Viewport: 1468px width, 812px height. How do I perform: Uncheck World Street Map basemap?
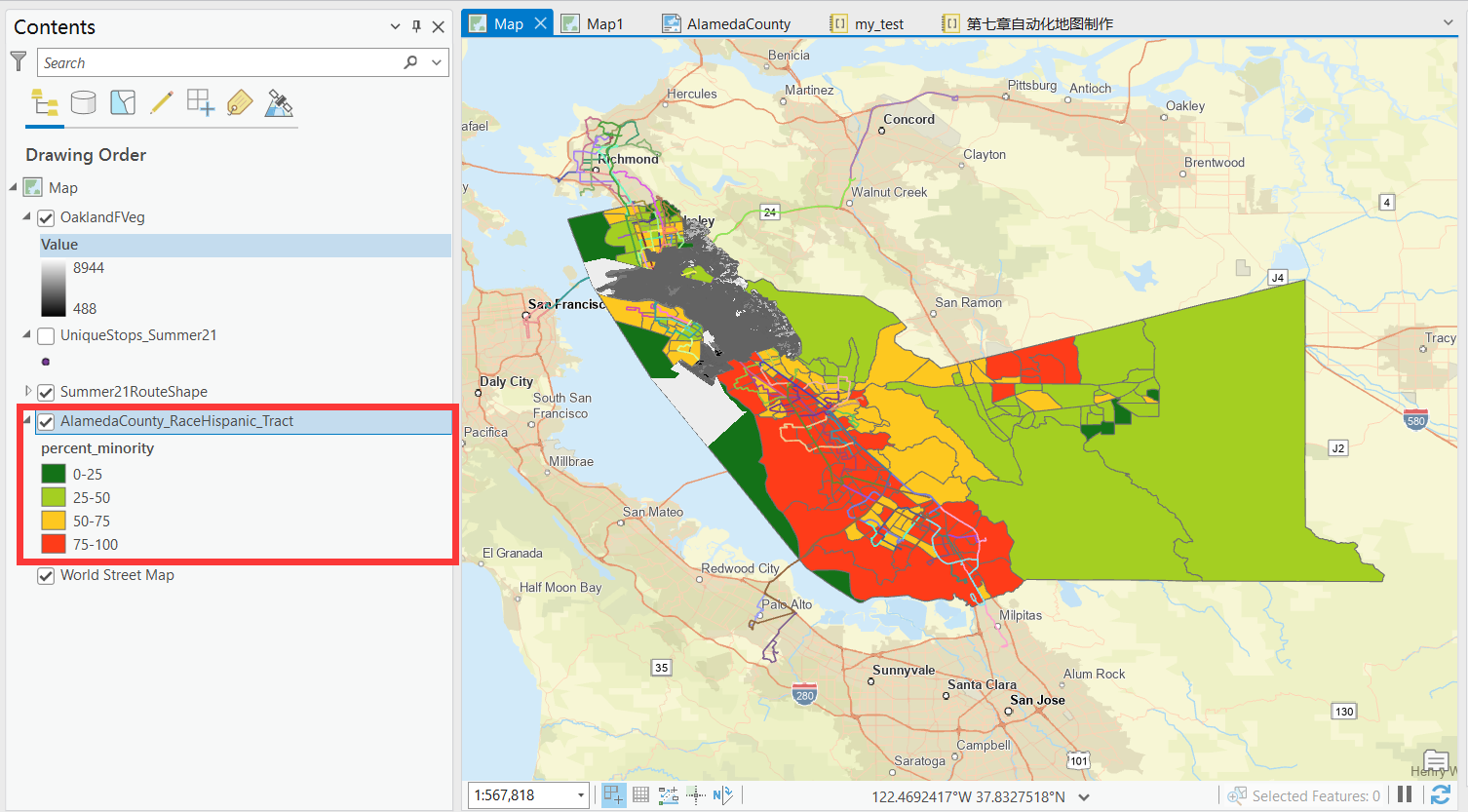46,576
